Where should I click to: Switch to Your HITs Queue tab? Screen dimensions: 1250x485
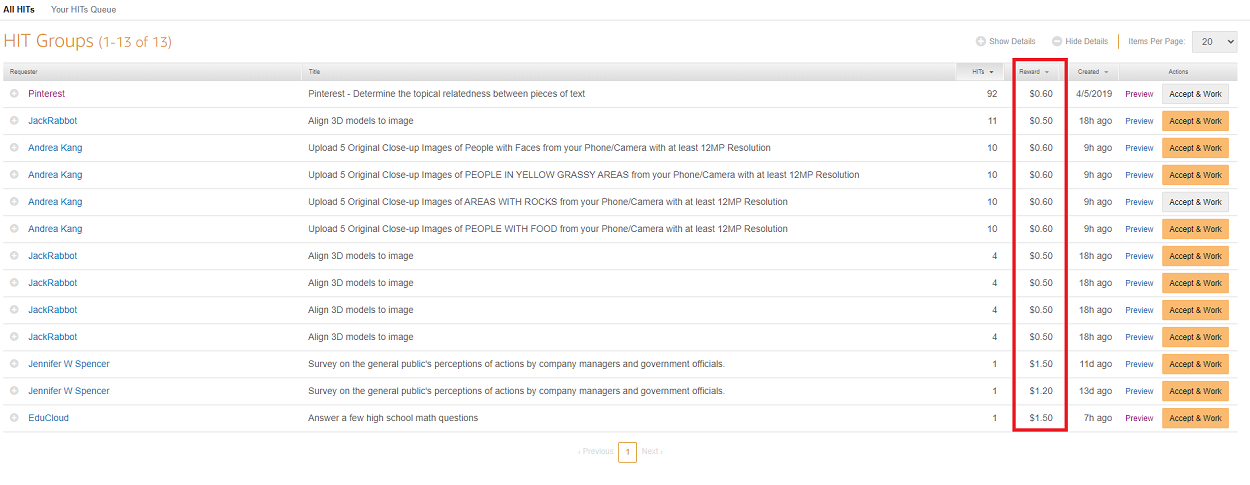pos(83,10)
